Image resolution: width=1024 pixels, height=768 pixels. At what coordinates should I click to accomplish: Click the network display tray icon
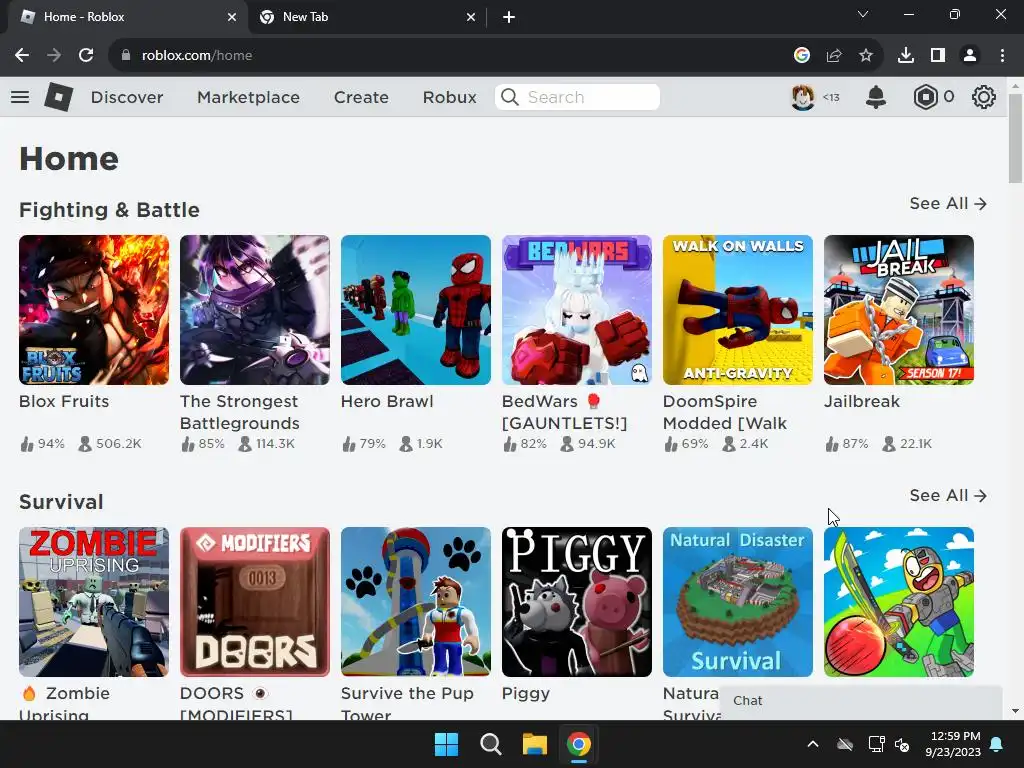(x=876, y=744)
